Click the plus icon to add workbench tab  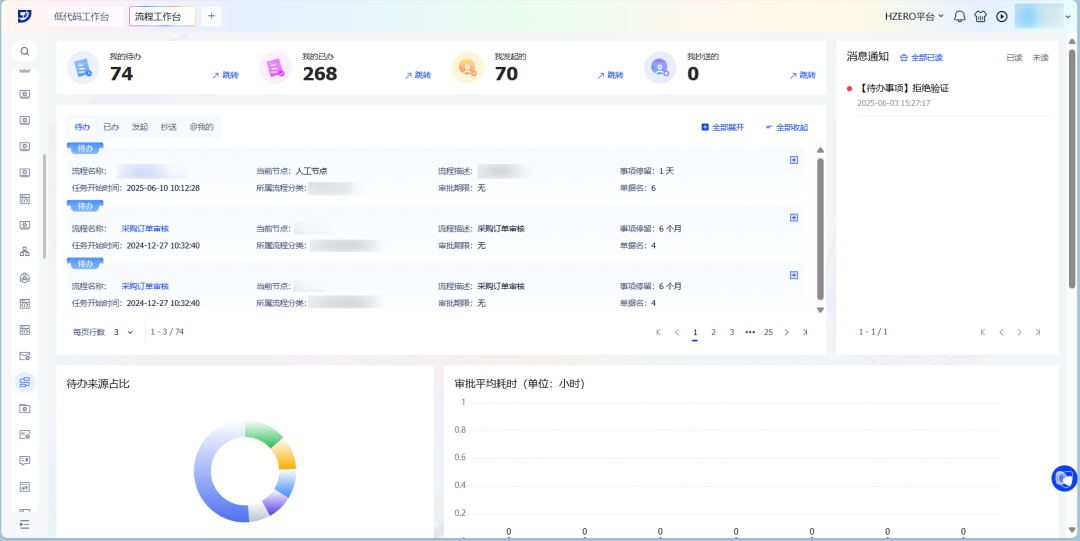point(212,16)
